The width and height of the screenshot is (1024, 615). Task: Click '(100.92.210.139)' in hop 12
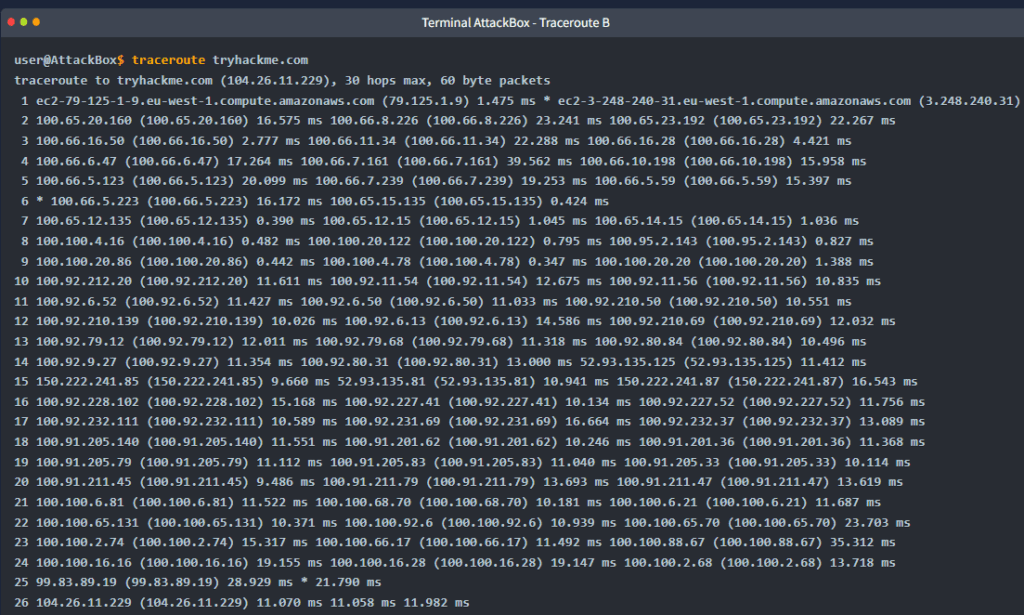205,321
